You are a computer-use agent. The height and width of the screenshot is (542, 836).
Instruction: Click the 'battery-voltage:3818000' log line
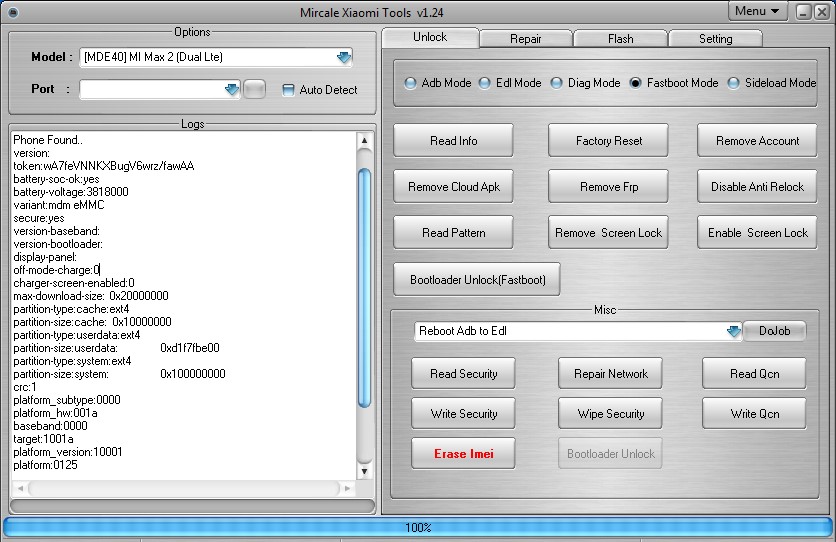(71, 192)
